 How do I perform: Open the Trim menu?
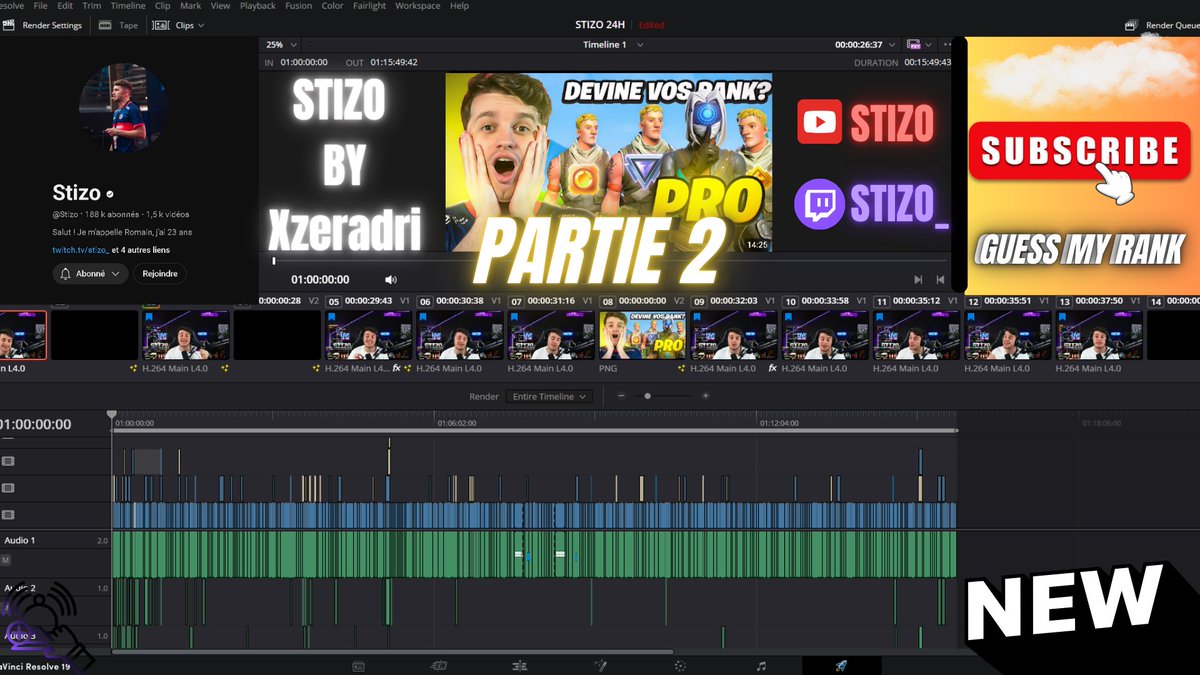click(92, 6)
